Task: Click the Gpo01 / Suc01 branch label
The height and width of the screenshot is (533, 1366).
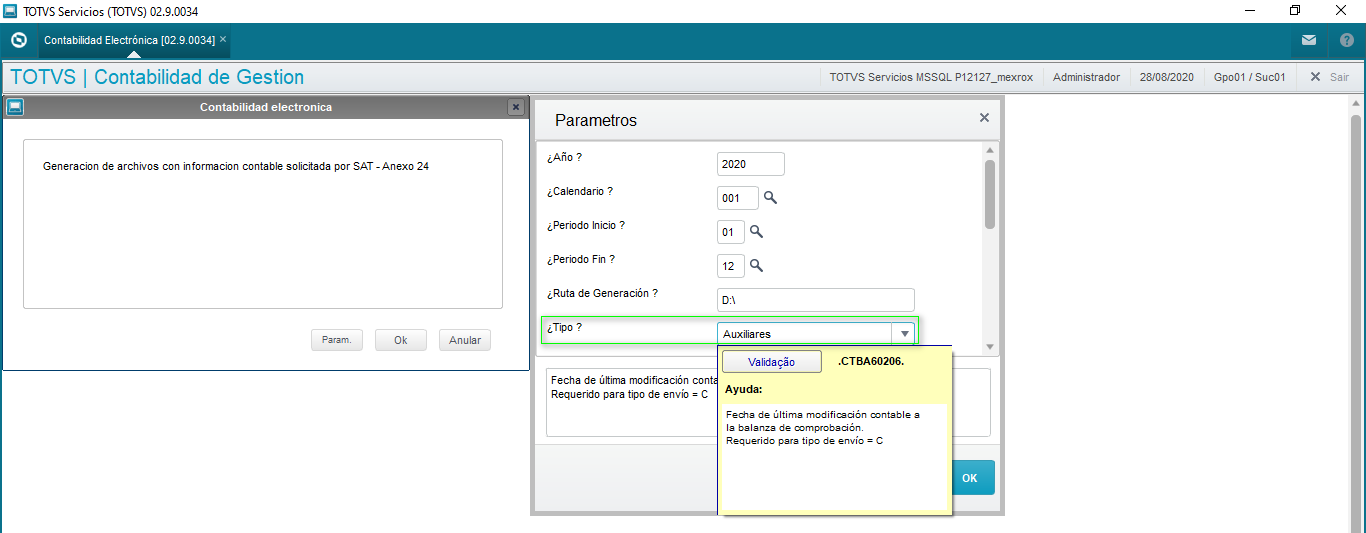Action: pyautogui.click(x=1250, y=77)
